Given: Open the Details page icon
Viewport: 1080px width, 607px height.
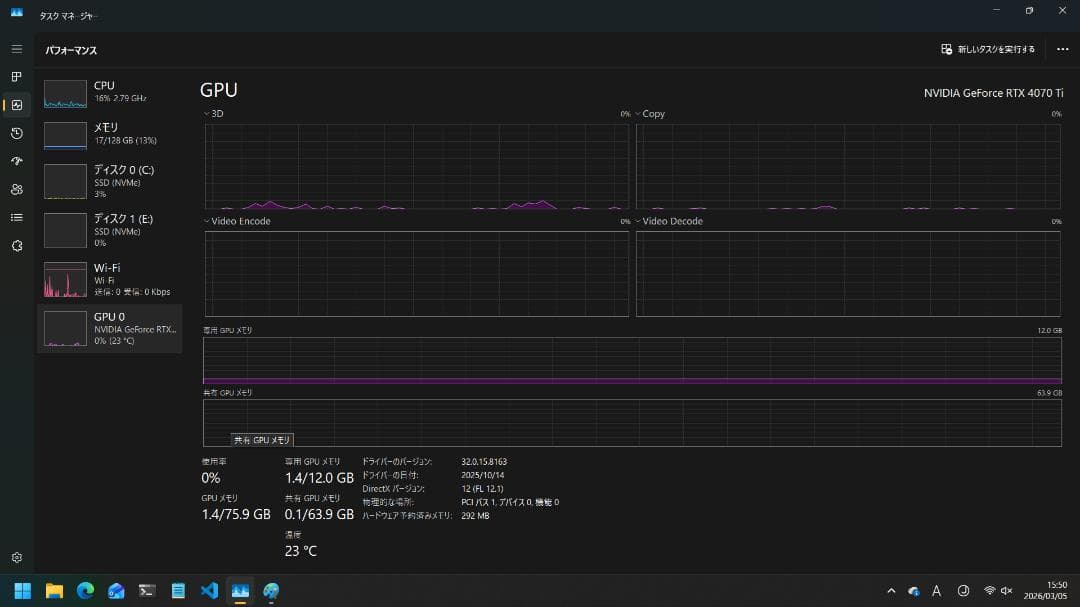Looking at the screenshot, I should [x=16, y=217].
